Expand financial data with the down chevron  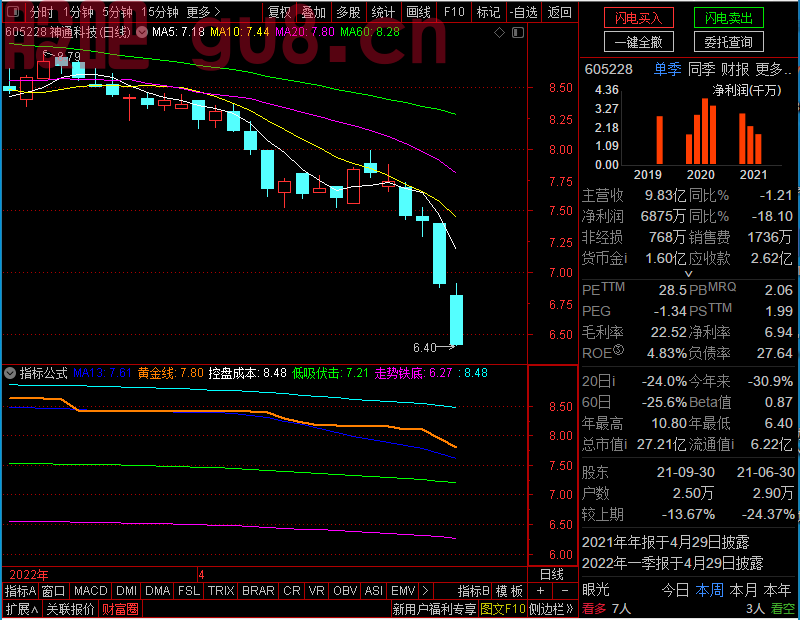688,274
